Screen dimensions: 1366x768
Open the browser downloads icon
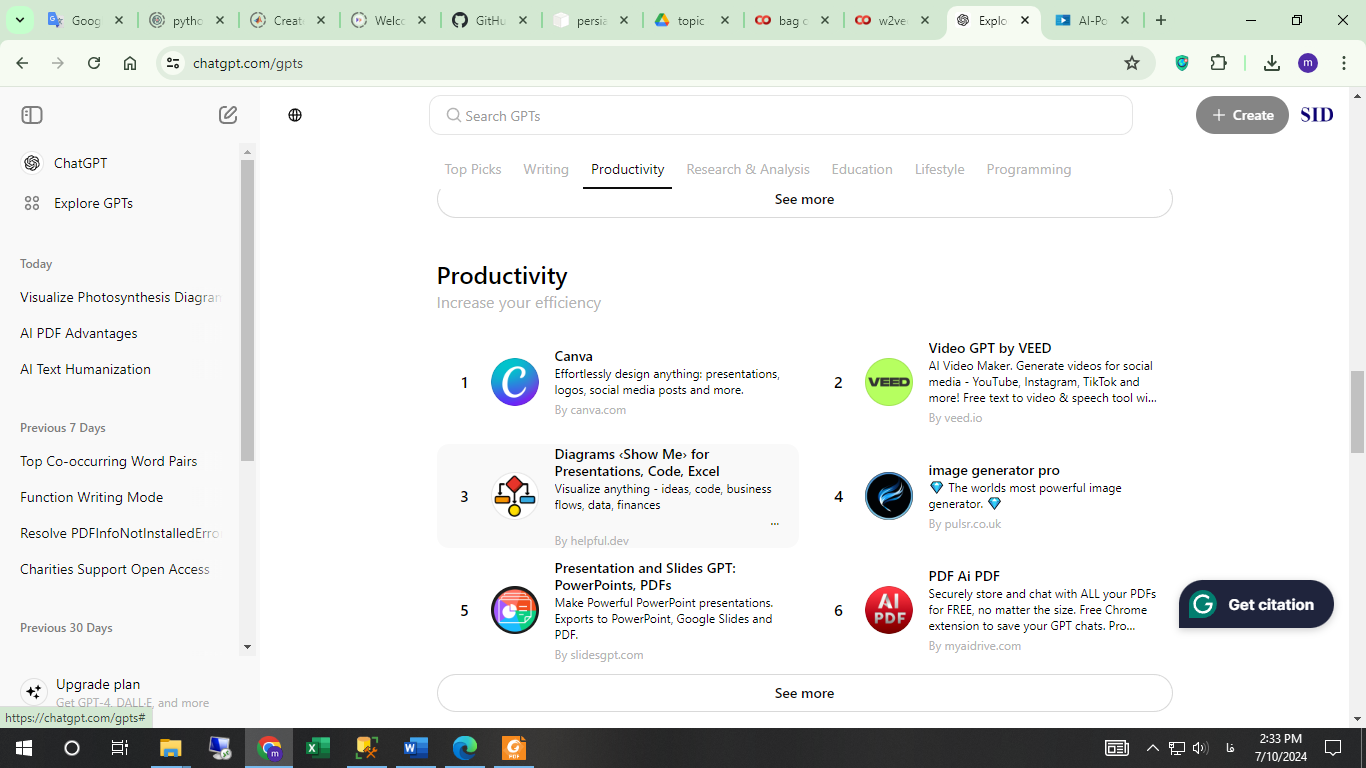1272,63
